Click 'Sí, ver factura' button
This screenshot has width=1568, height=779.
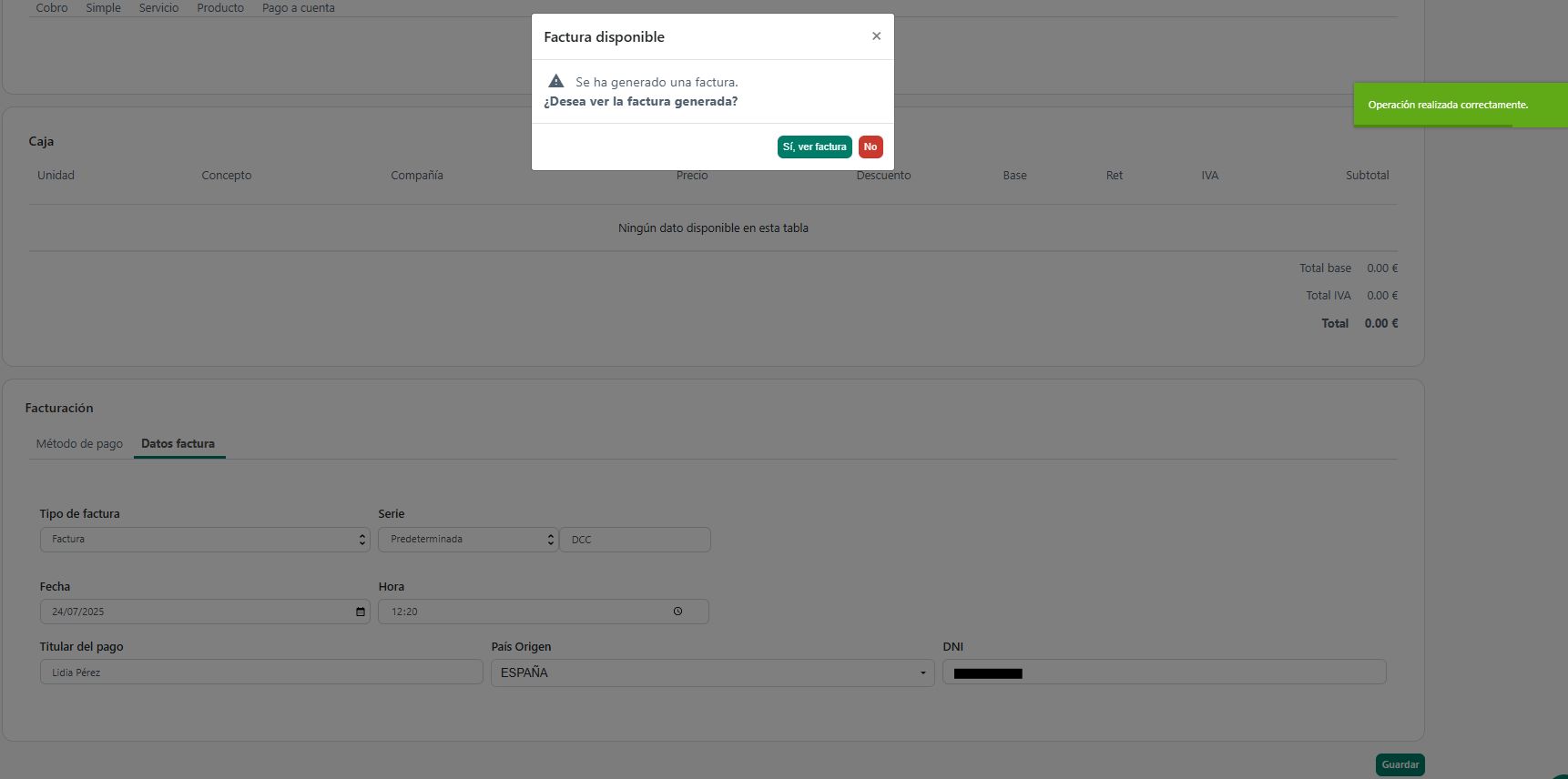pyautogui.click(x=815, y=147)
